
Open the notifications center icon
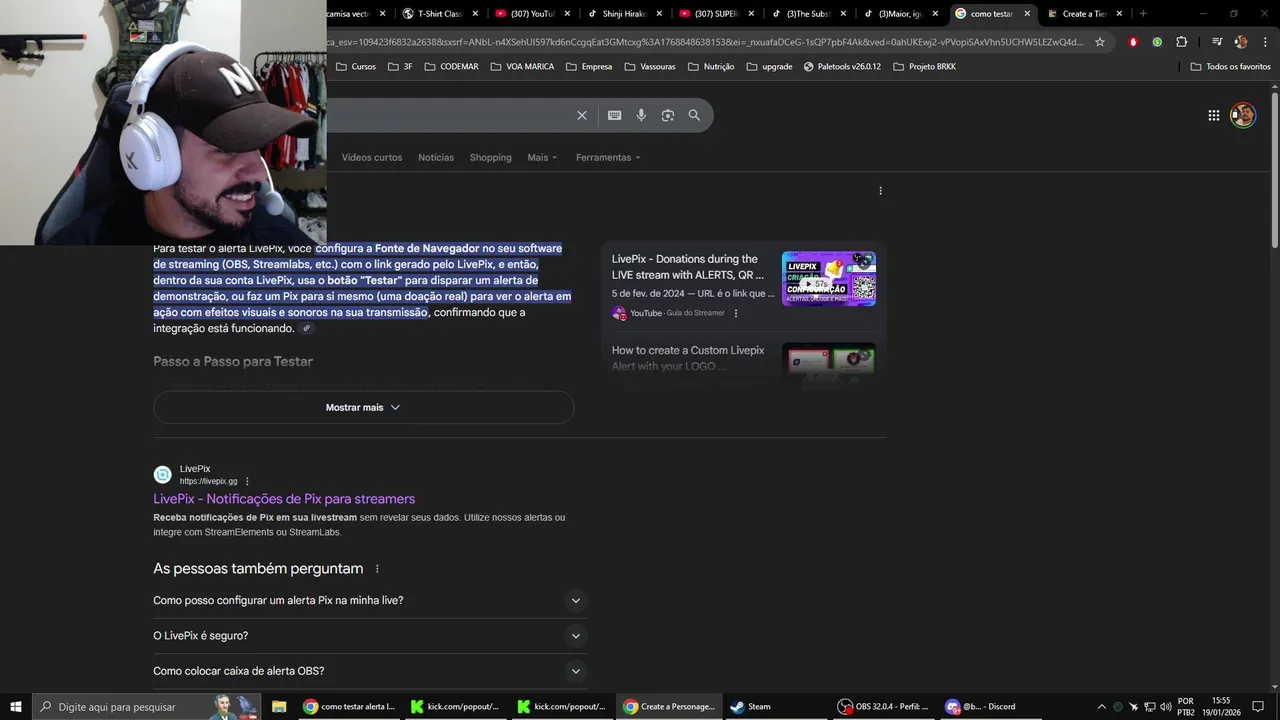[1258, 706]
